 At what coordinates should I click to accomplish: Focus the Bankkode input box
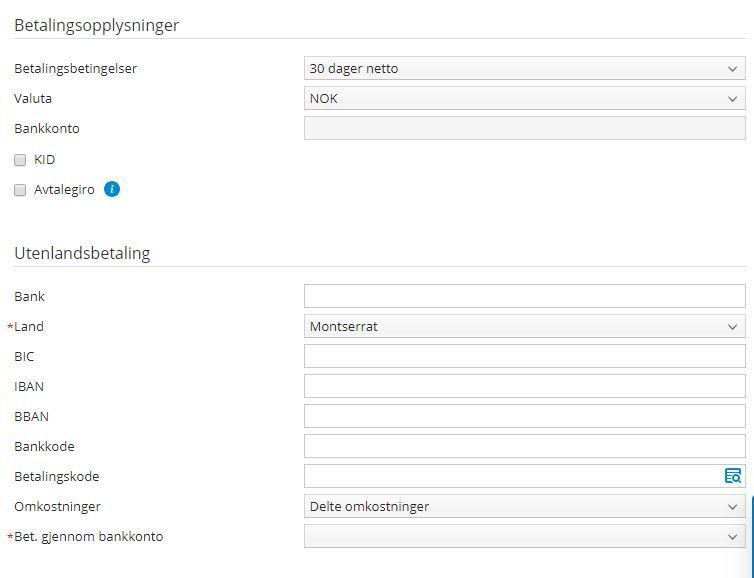pos(525,446)
